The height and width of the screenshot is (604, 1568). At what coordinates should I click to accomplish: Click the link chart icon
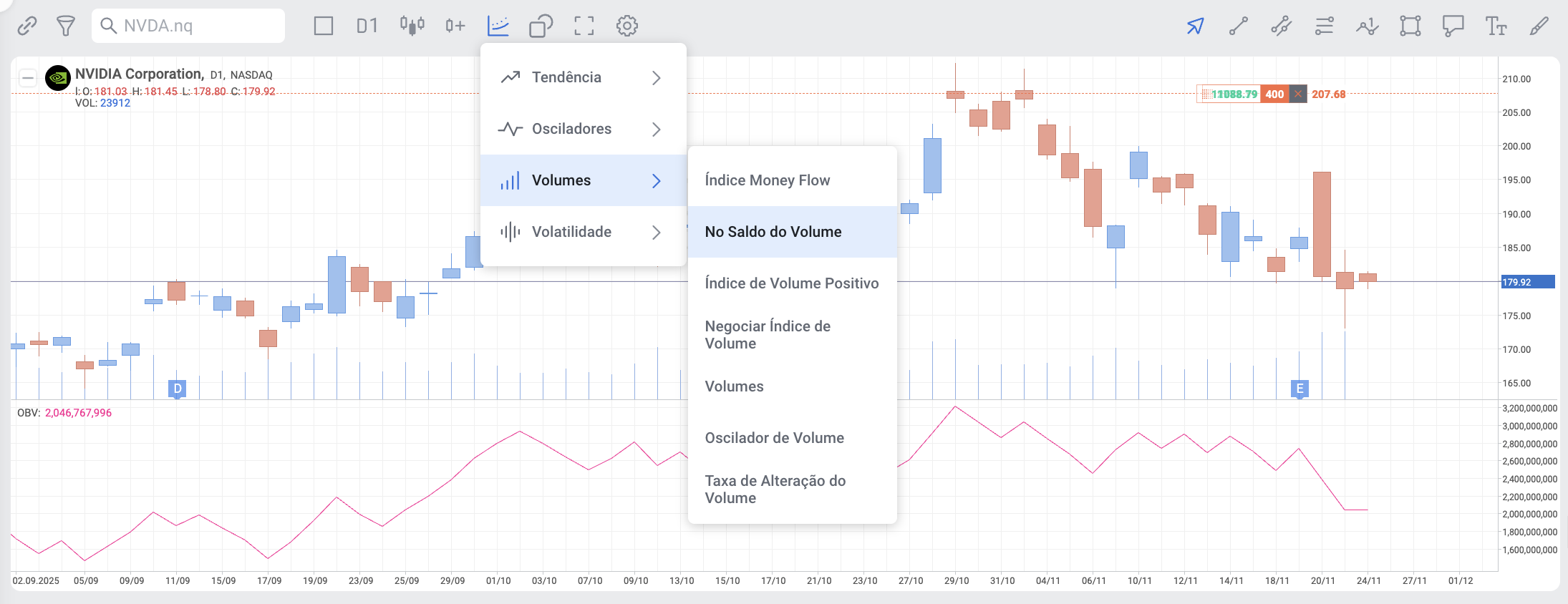click(x=27, y=26)
